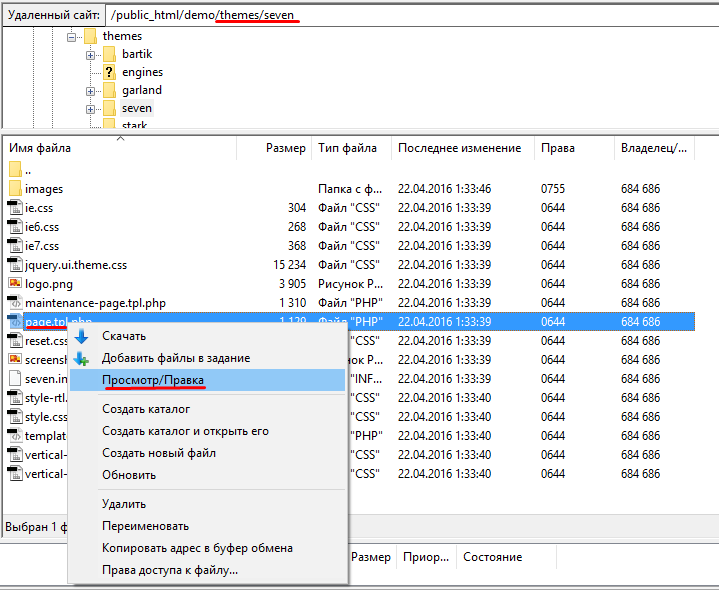Screen dimensions: 719x590
Task: Expand the bartik tree node
Action: click(x=90, y=55)
